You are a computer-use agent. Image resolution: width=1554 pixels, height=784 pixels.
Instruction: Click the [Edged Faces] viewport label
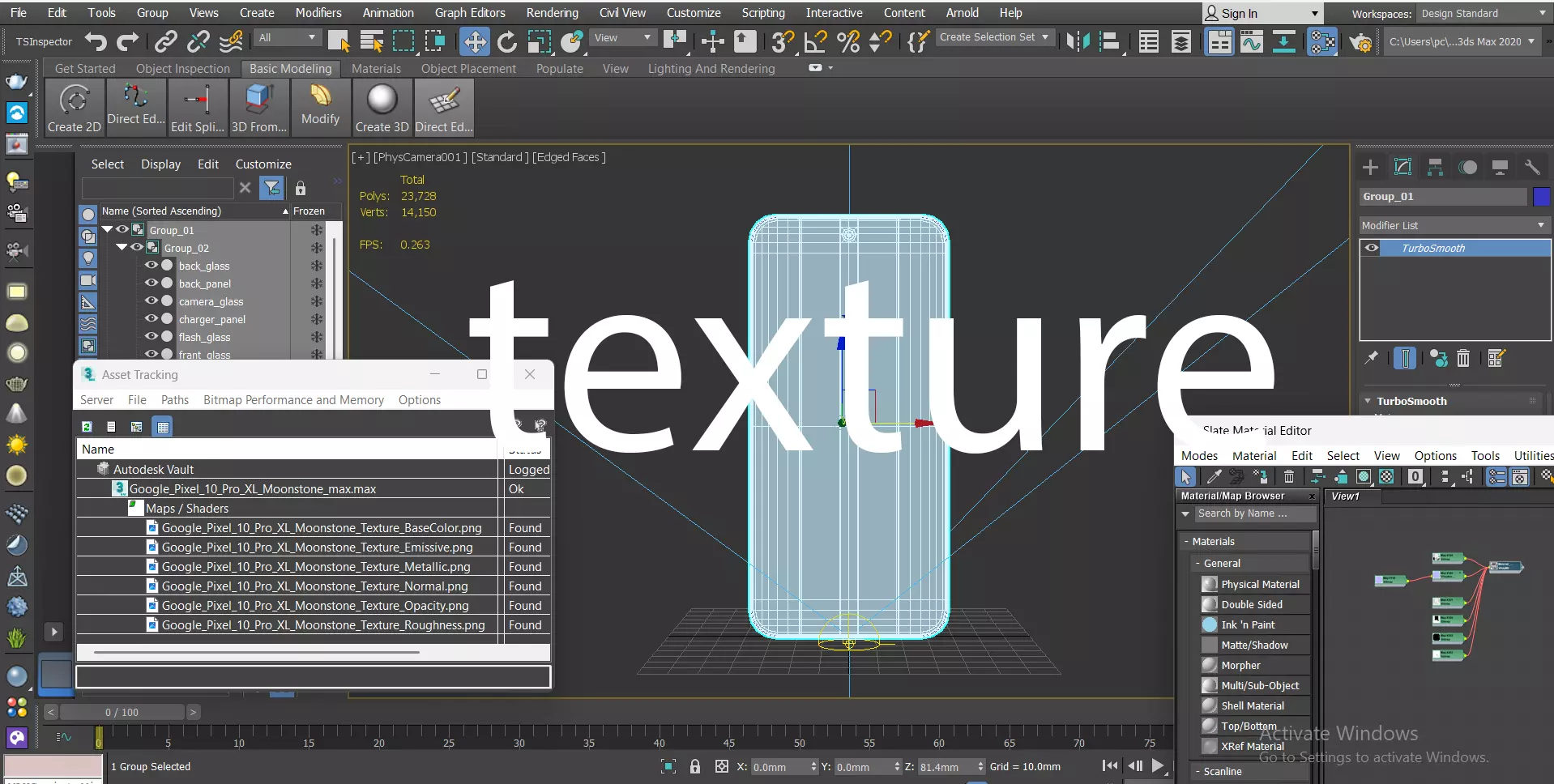[x=569, y=157]
